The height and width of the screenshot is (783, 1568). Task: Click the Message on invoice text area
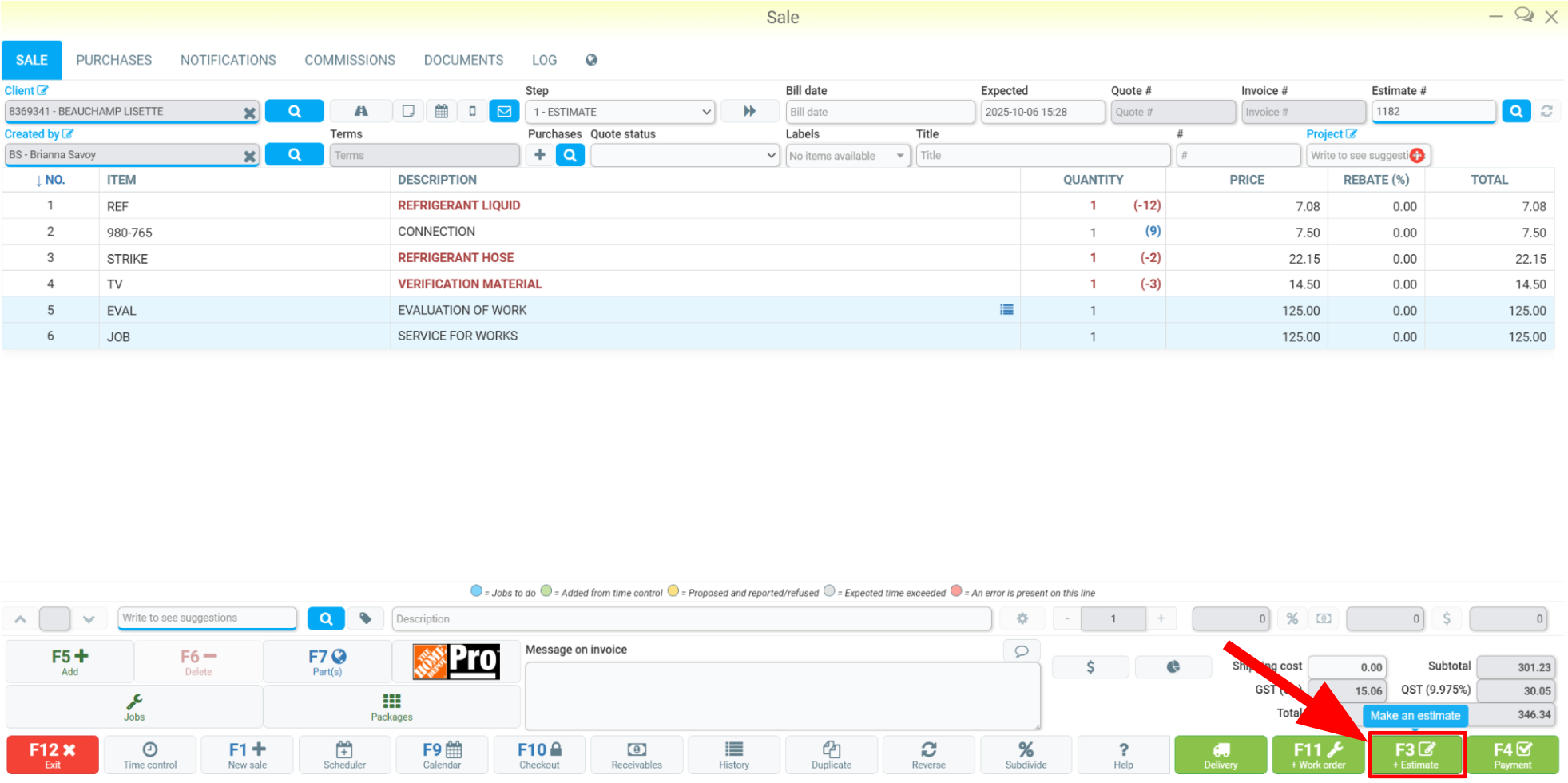coord(783,695)
